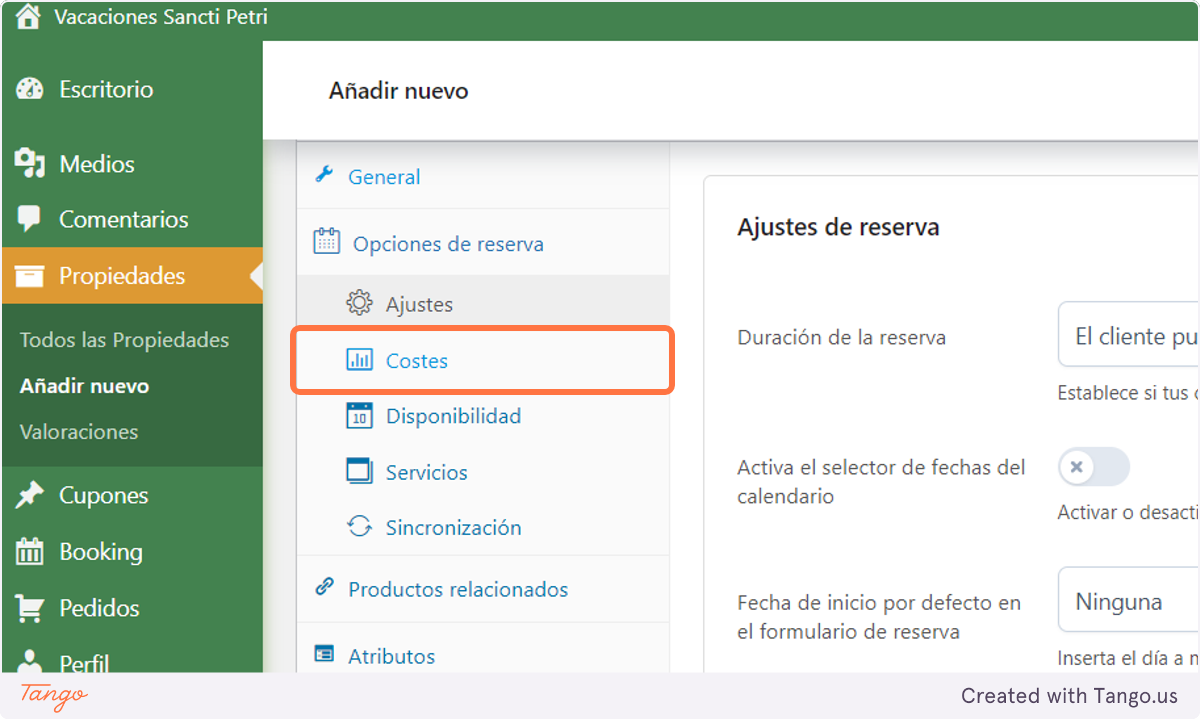This screenshot has height=719, width=1200.
Task: Open Vacaciones Sancti Petri site link
Action: 161,17
